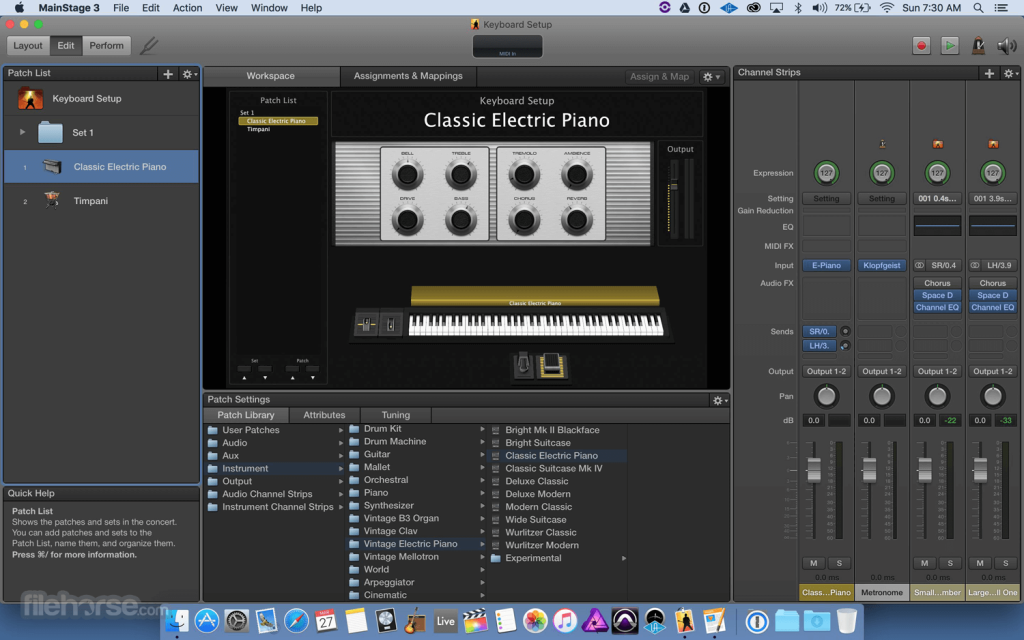Open the tuner icon beside Perform

[148, 46]
